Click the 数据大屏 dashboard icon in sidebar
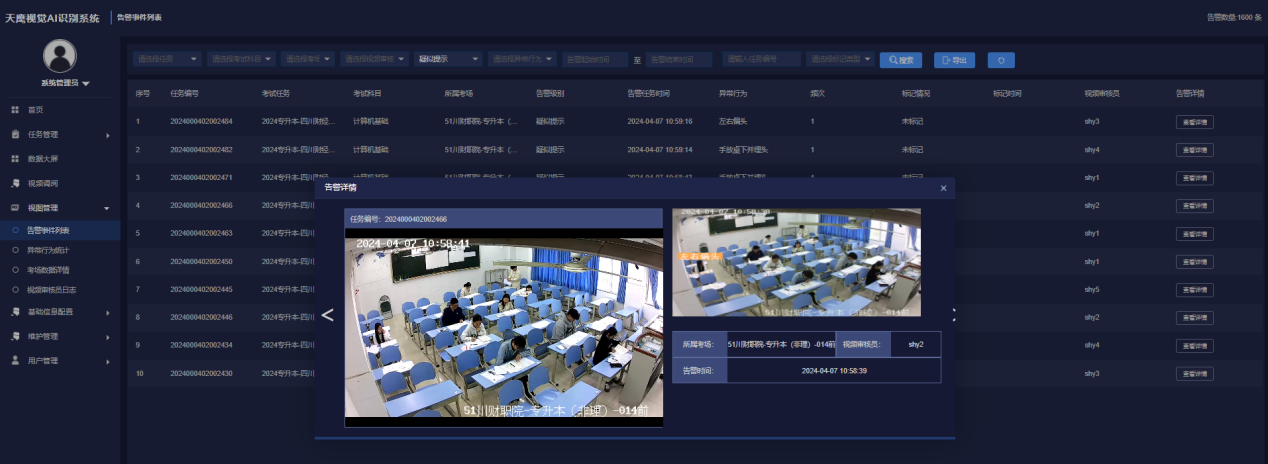The height and width of the screenshot is (464, 1268). tap(15, 158)
